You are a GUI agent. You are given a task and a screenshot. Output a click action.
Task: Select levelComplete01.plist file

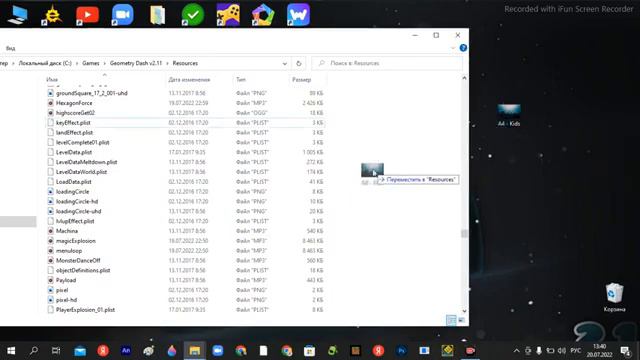82,142
